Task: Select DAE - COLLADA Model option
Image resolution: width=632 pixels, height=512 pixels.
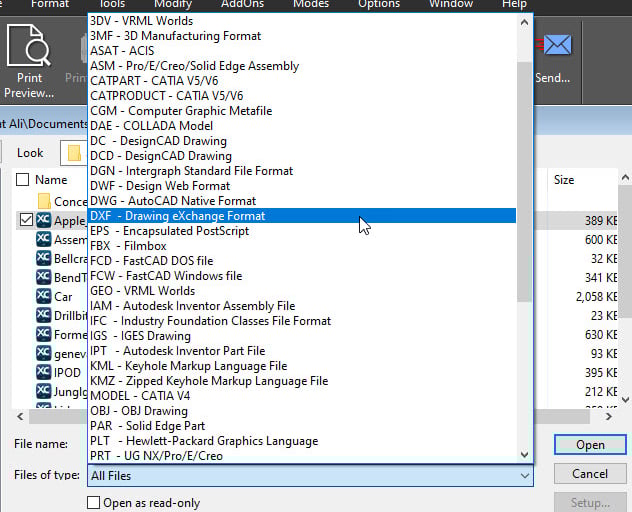Action: click(x=302, y=126)
